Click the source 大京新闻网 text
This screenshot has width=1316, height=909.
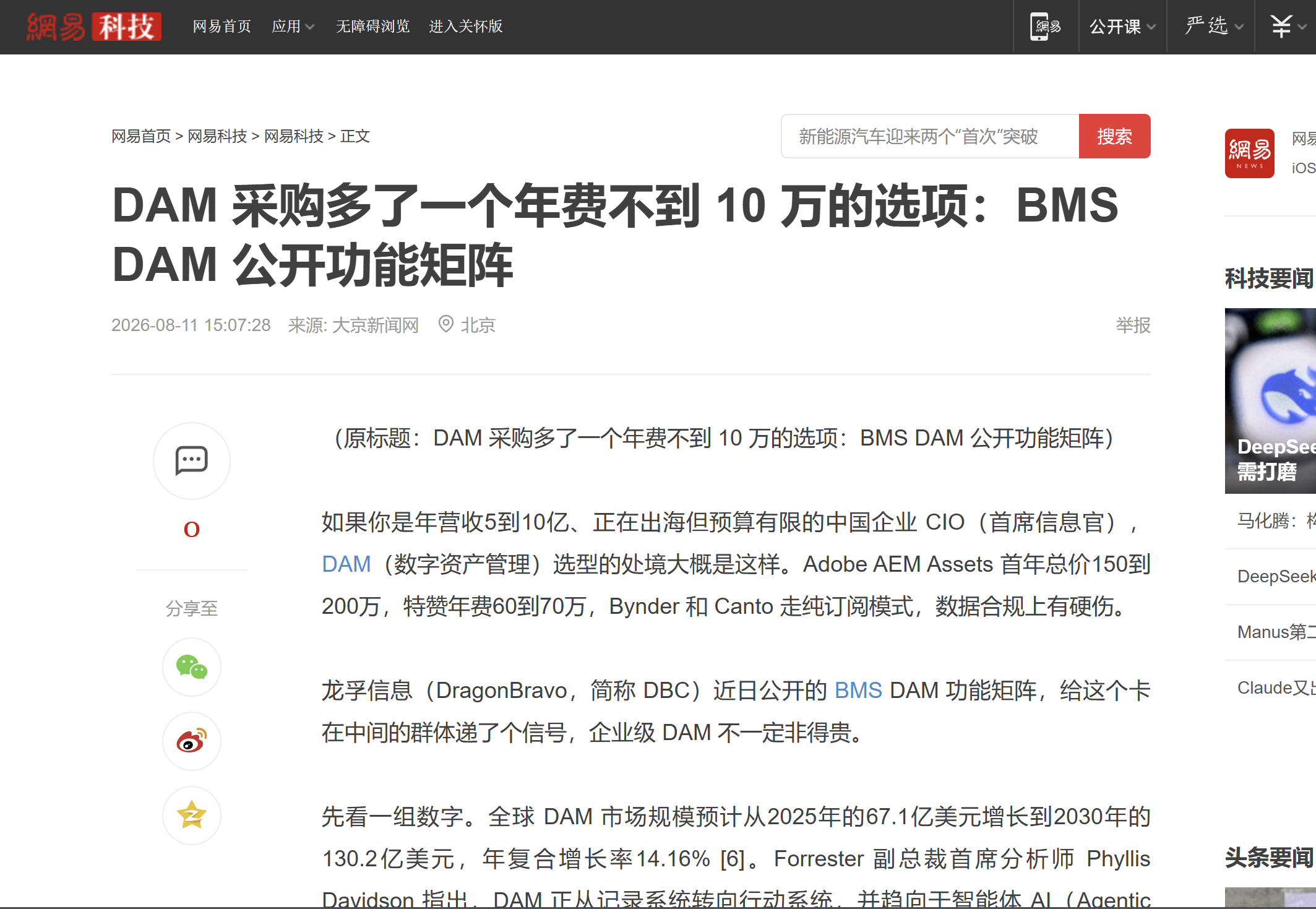(376, 325)
